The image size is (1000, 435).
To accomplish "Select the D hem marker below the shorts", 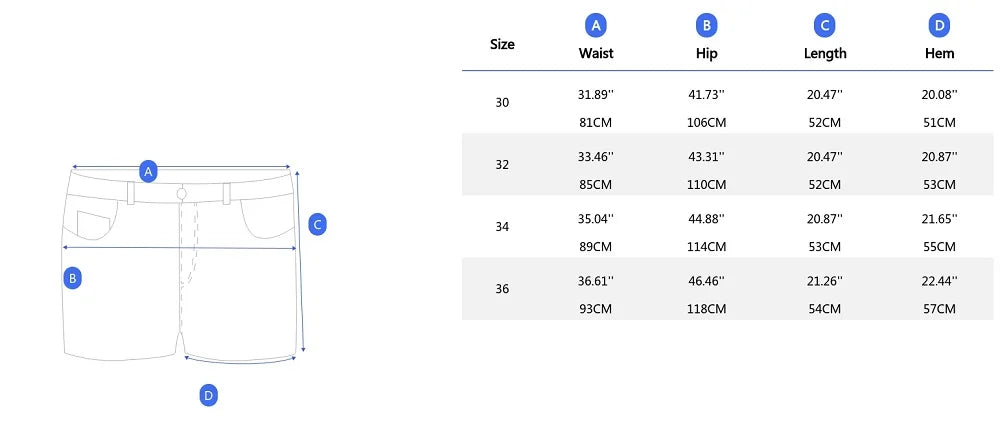I will pos(208,395).
